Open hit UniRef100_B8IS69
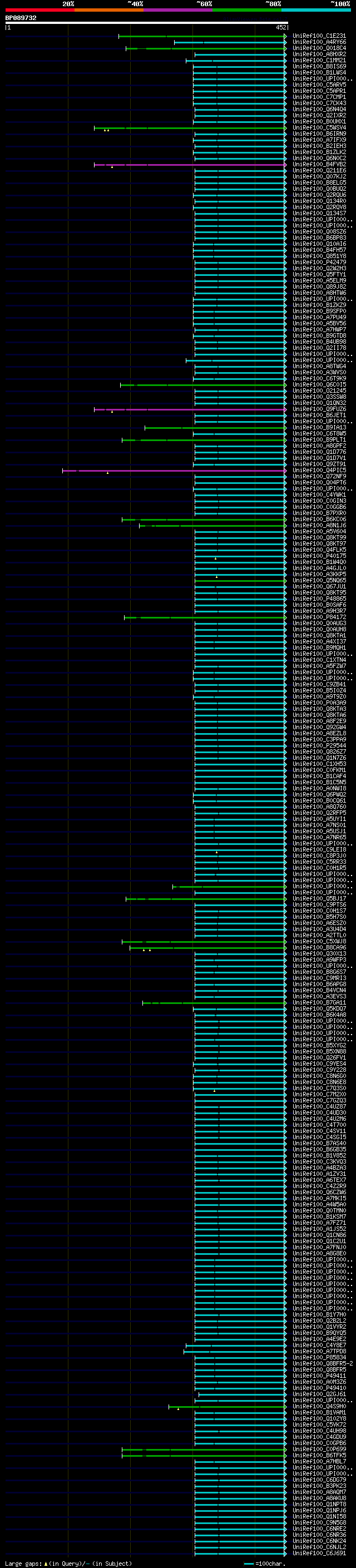356x1568 pixels. click(x=319, y=66)
